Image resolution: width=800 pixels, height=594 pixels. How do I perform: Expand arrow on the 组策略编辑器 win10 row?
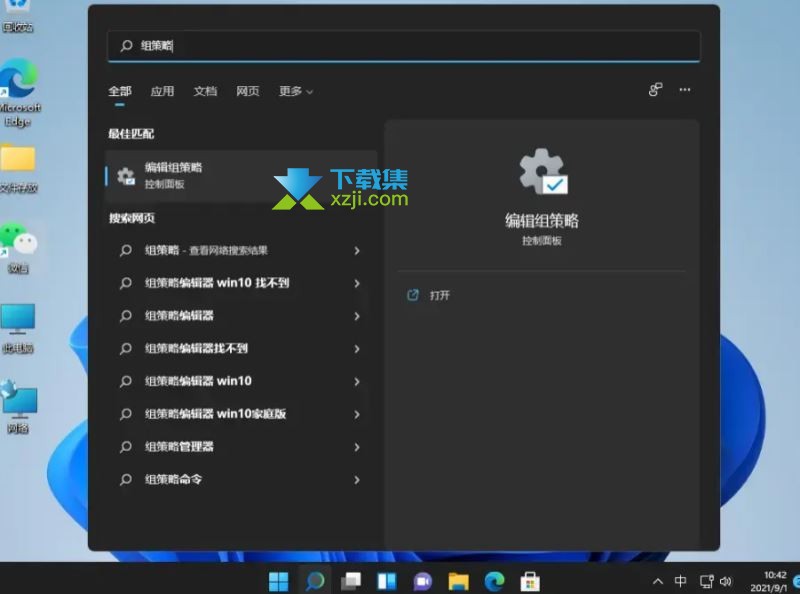(x=357, y=381)
